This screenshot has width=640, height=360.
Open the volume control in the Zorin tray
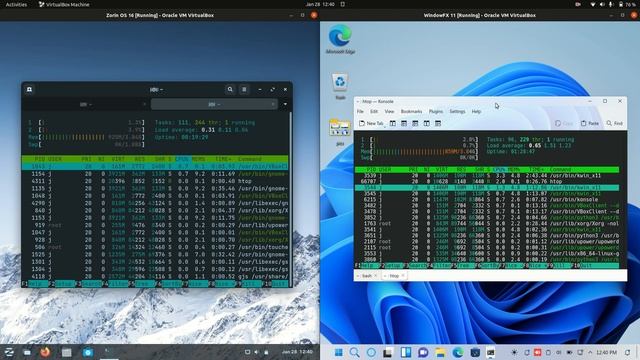pyautogui.click(x=257, y=352)
